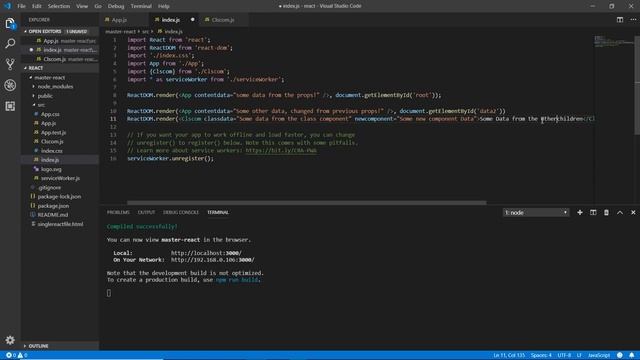
Task: Maximize the terminal panel size
Action: coord(620,213)
